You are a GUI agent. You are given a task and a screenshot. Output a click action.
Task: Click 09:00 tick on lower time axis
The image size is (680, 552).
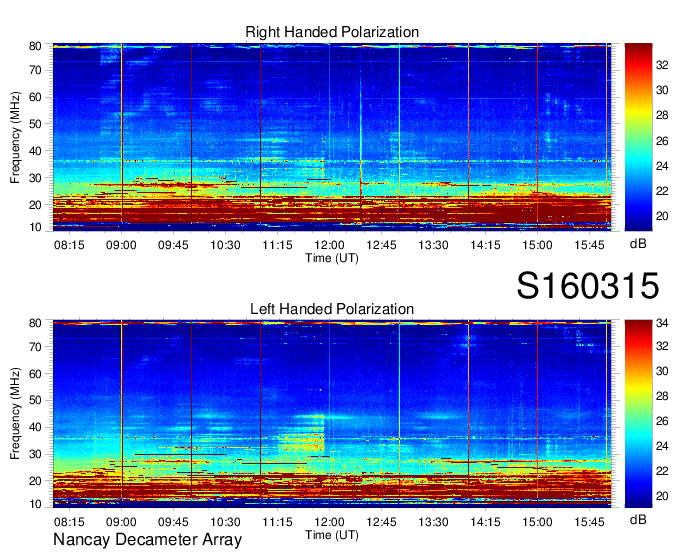tap(121, 522)
